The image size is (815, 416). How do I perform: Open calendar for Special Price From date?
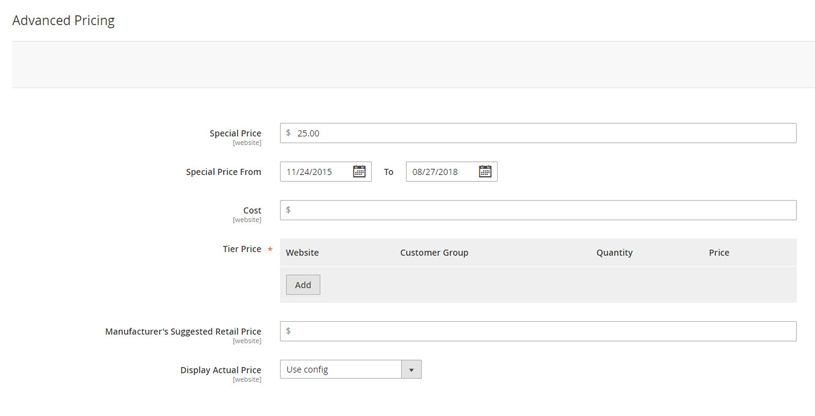pyautogui.click(x=359, y=171)
